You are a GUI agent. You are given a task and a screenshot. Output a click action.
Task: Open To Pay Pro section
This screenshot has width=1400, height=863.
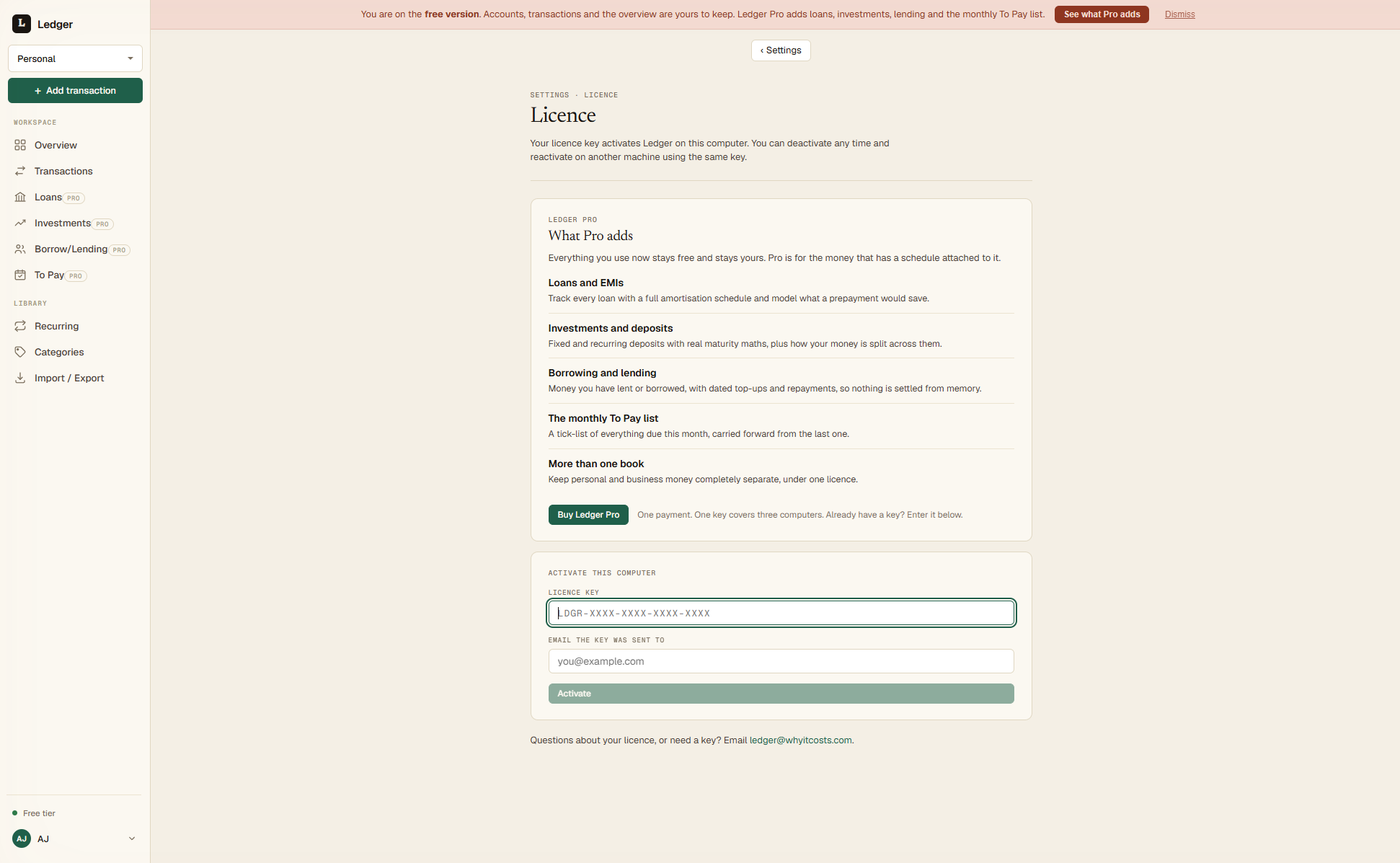pyautogui.click(x=75, y=275)
